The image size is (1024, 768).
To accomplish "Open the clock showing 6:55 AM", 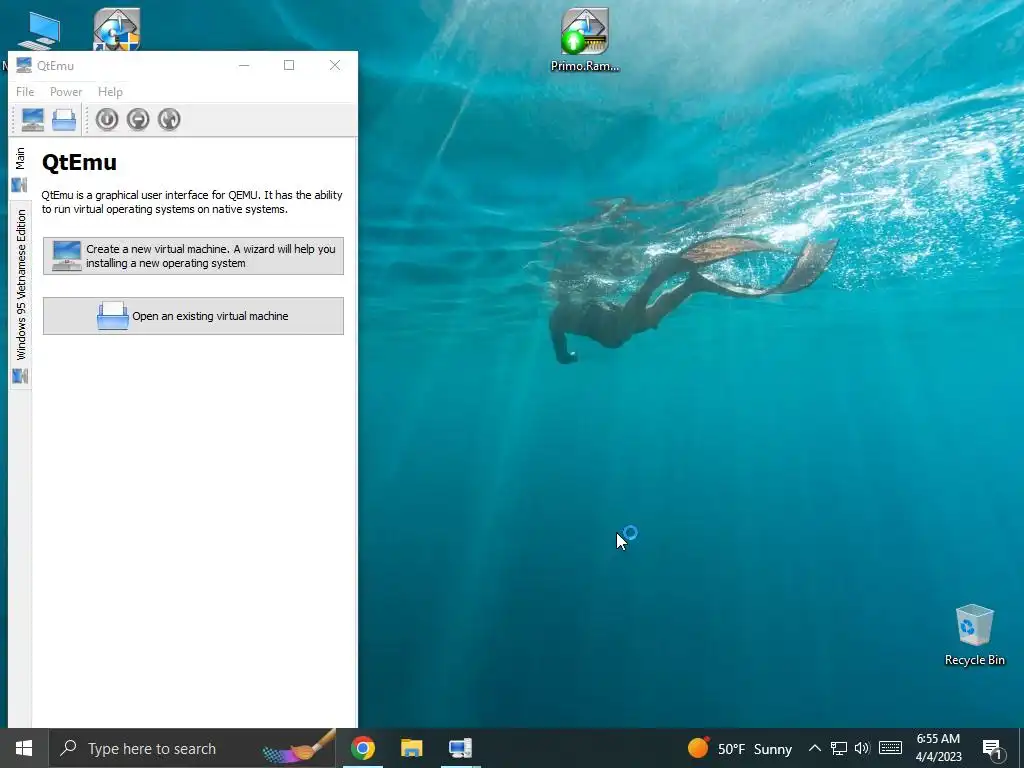I will (x=938, y=748).
